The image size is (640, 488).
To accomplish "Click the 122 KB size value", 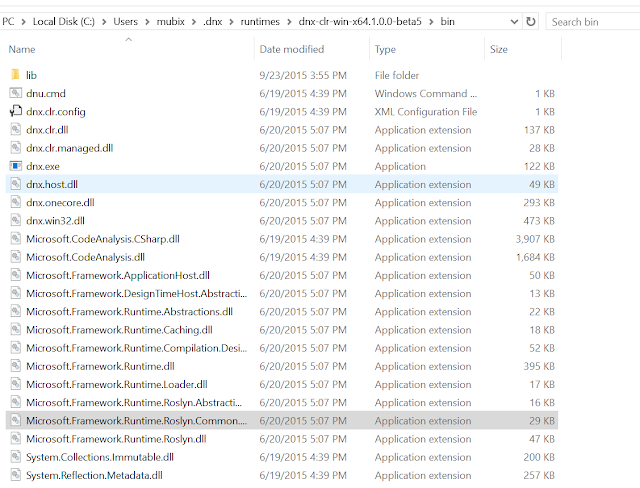I will [x=539, y=166].
